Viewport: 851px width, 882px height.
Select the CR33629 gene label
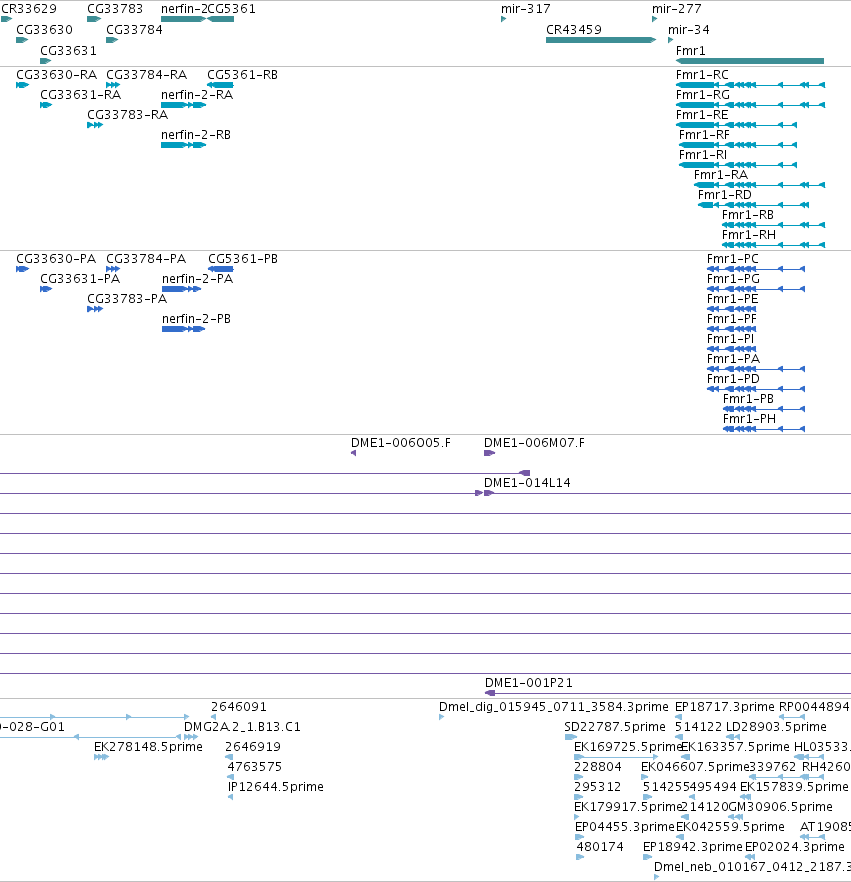(29, 9)
